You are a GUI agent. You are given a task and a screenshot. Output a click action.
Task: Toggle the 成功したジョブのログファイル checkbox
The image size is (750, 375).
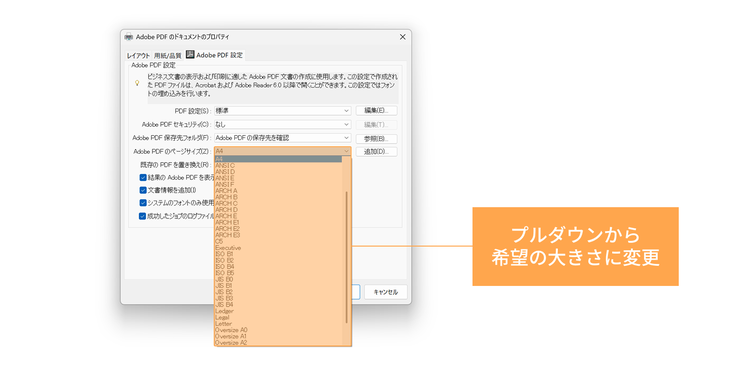(143, 216)
